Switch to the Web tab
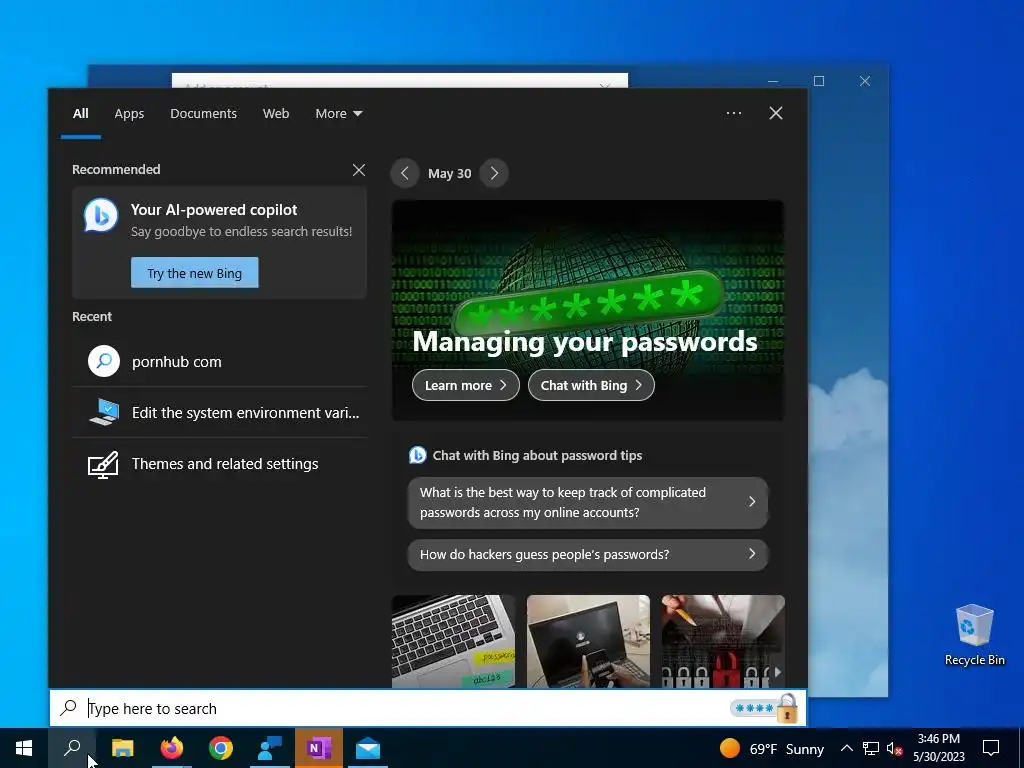Image resolution: width=1024 pixels, height=768 pixels. (x=276, y=114)
